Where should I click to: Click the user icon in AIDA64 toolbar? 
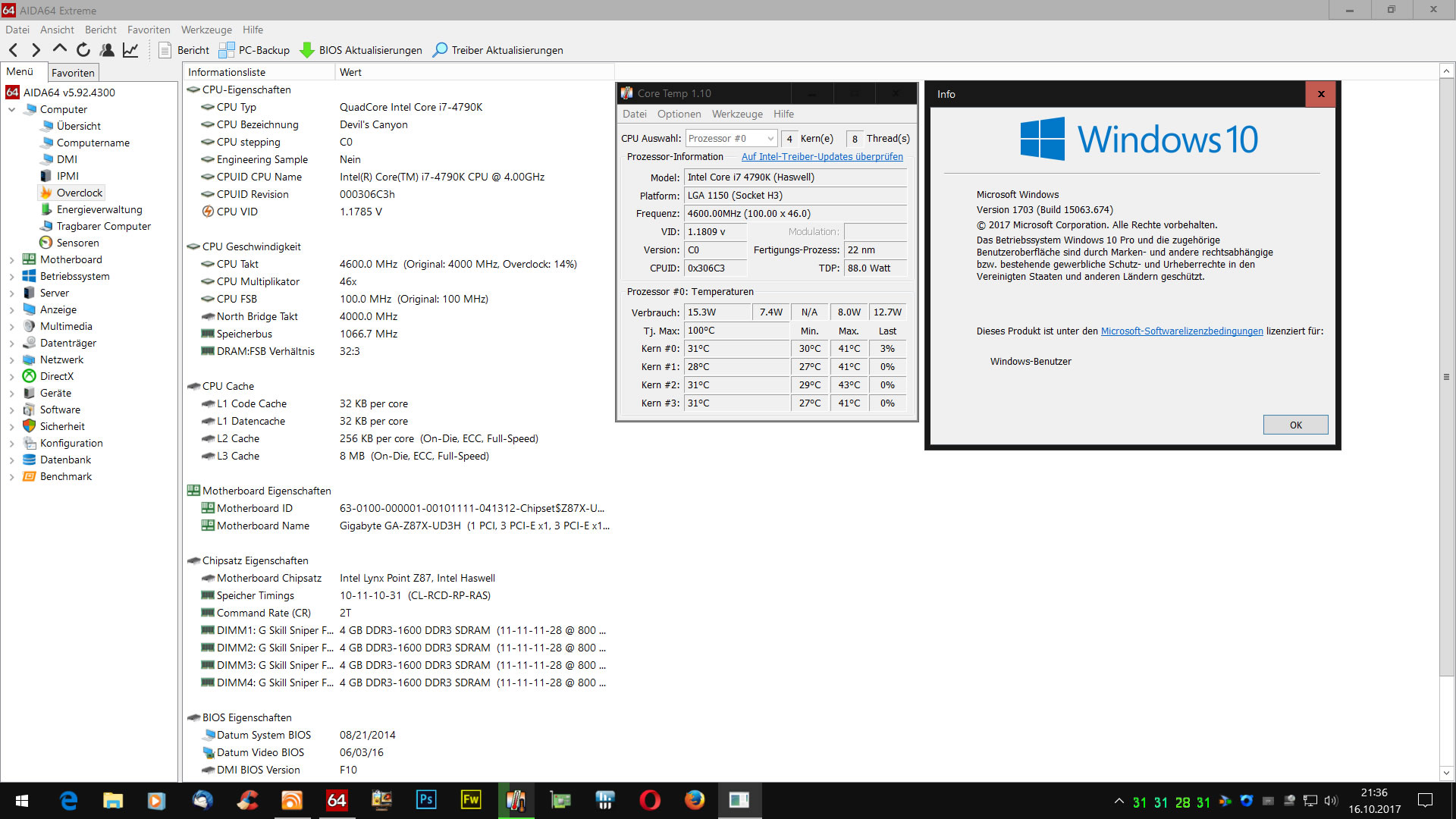point(107,50)
